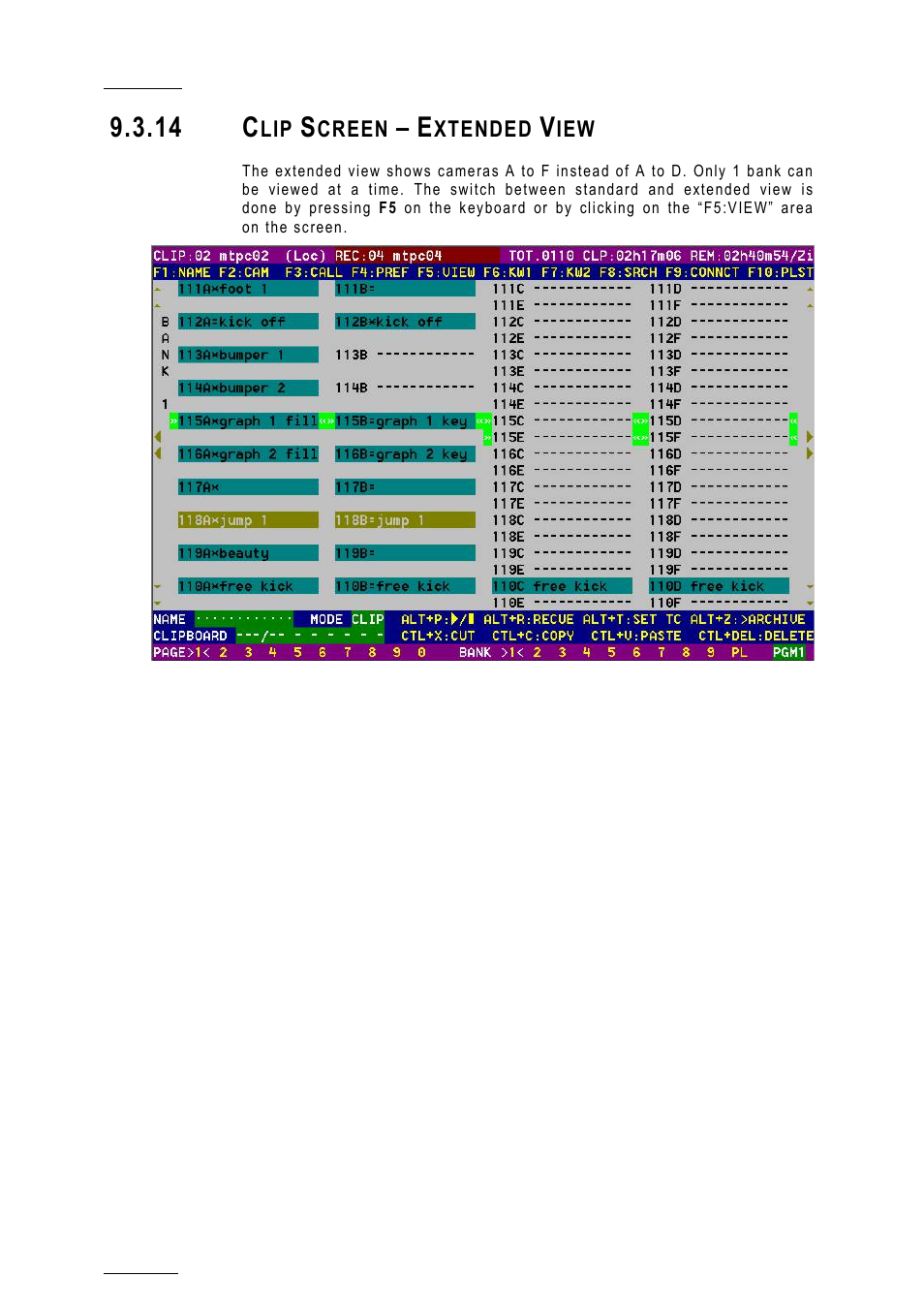Go to PAGE 2
Viewport: 924px width, 1308px height.
[x=224, y=653]
